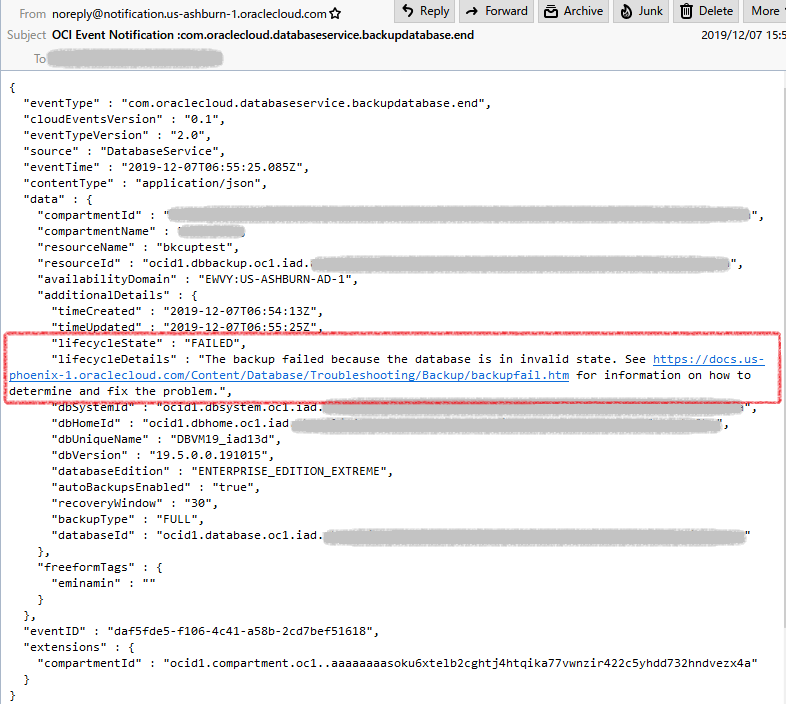
Task: Click the eventType line in body
Action: (257, 103)
